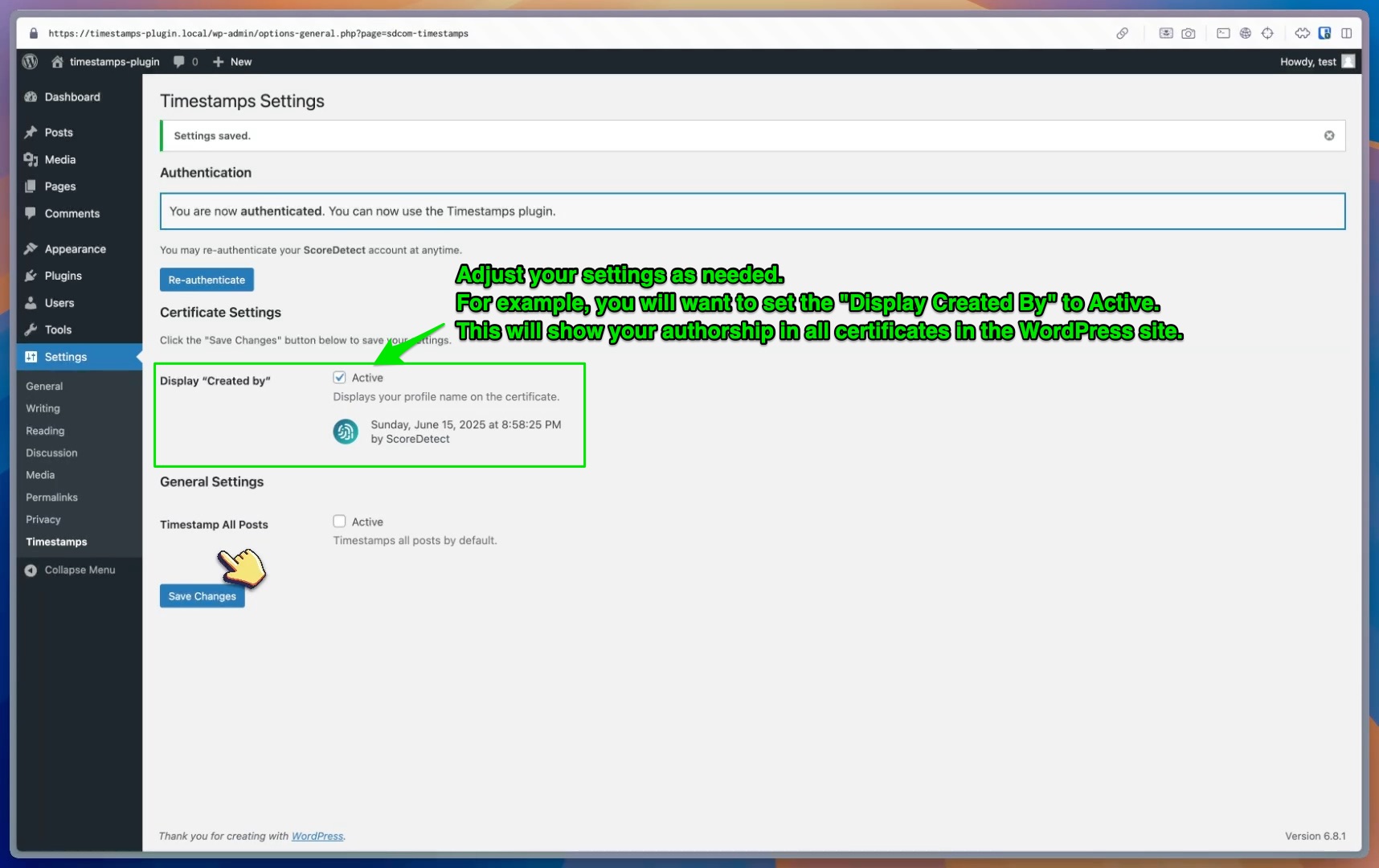Image resolution: width=1379 pixels, height=868 pixels.
Task: Open Timestamps settings submenu
Action: [56, 542]
